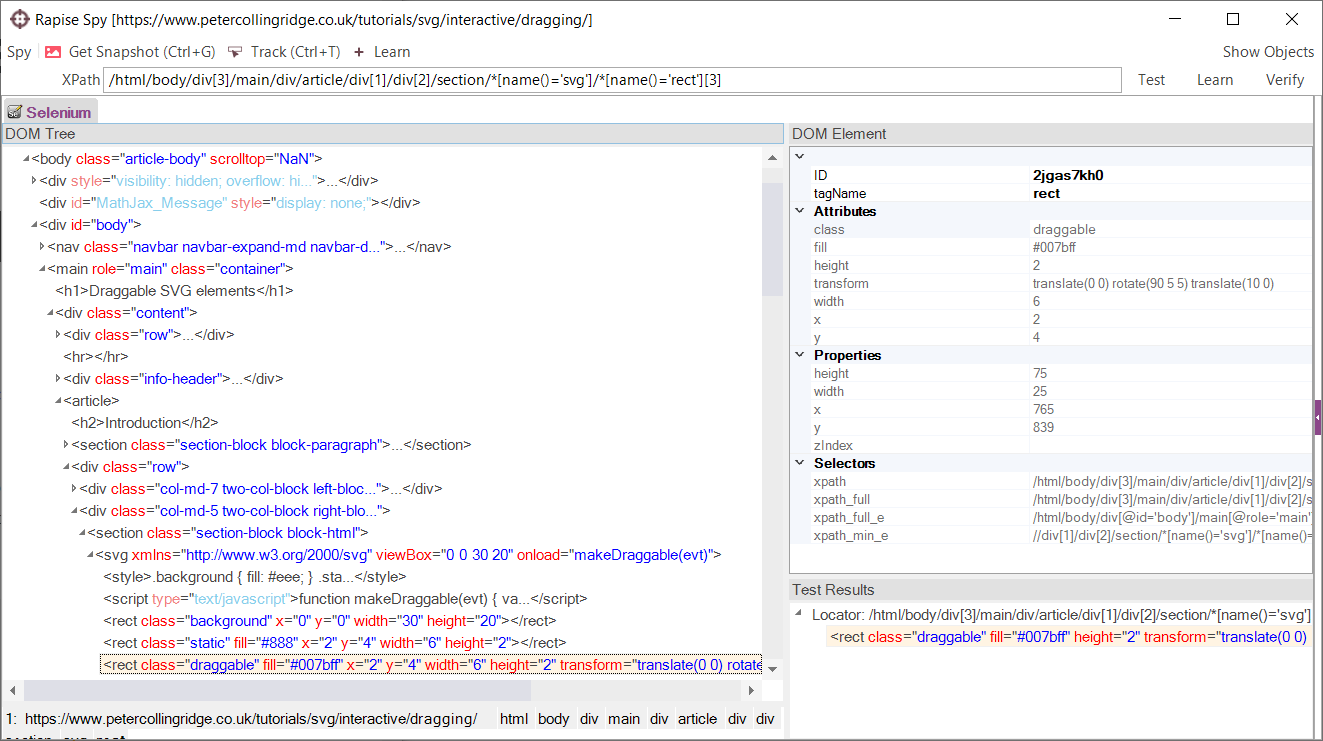
Task: Collapse the Locator test result
Action: coord(799,614)
